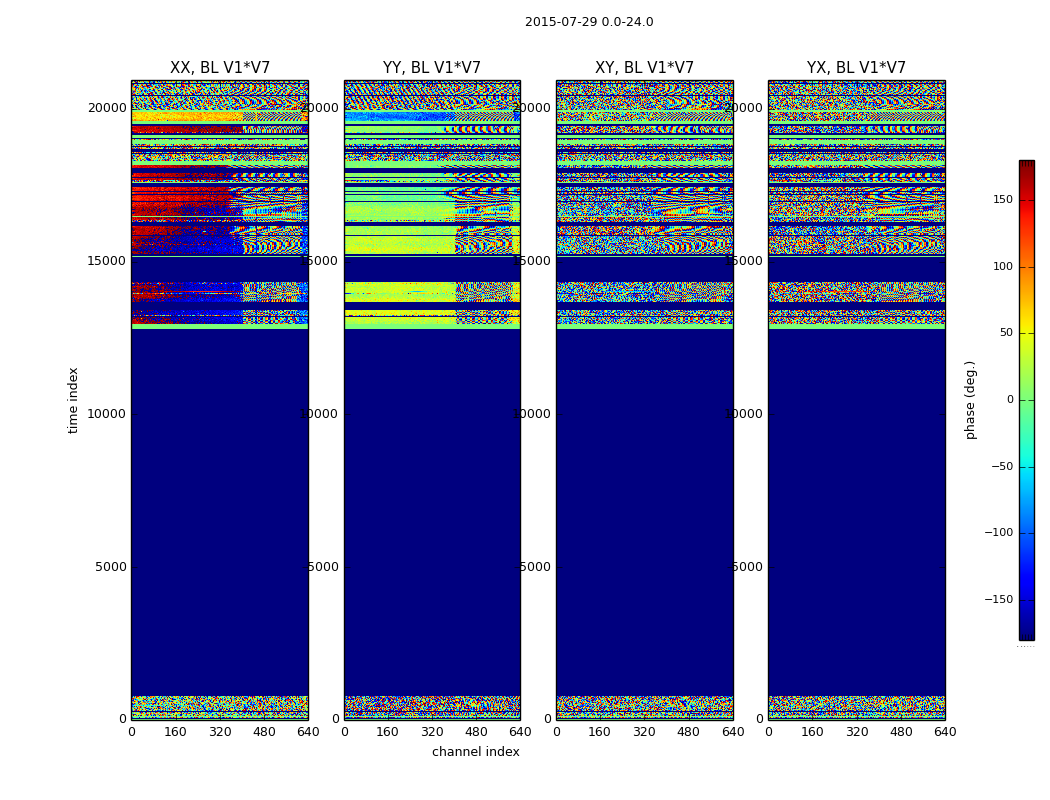Click the 640 x-axis tick of the YX plot

click(945, 732)
